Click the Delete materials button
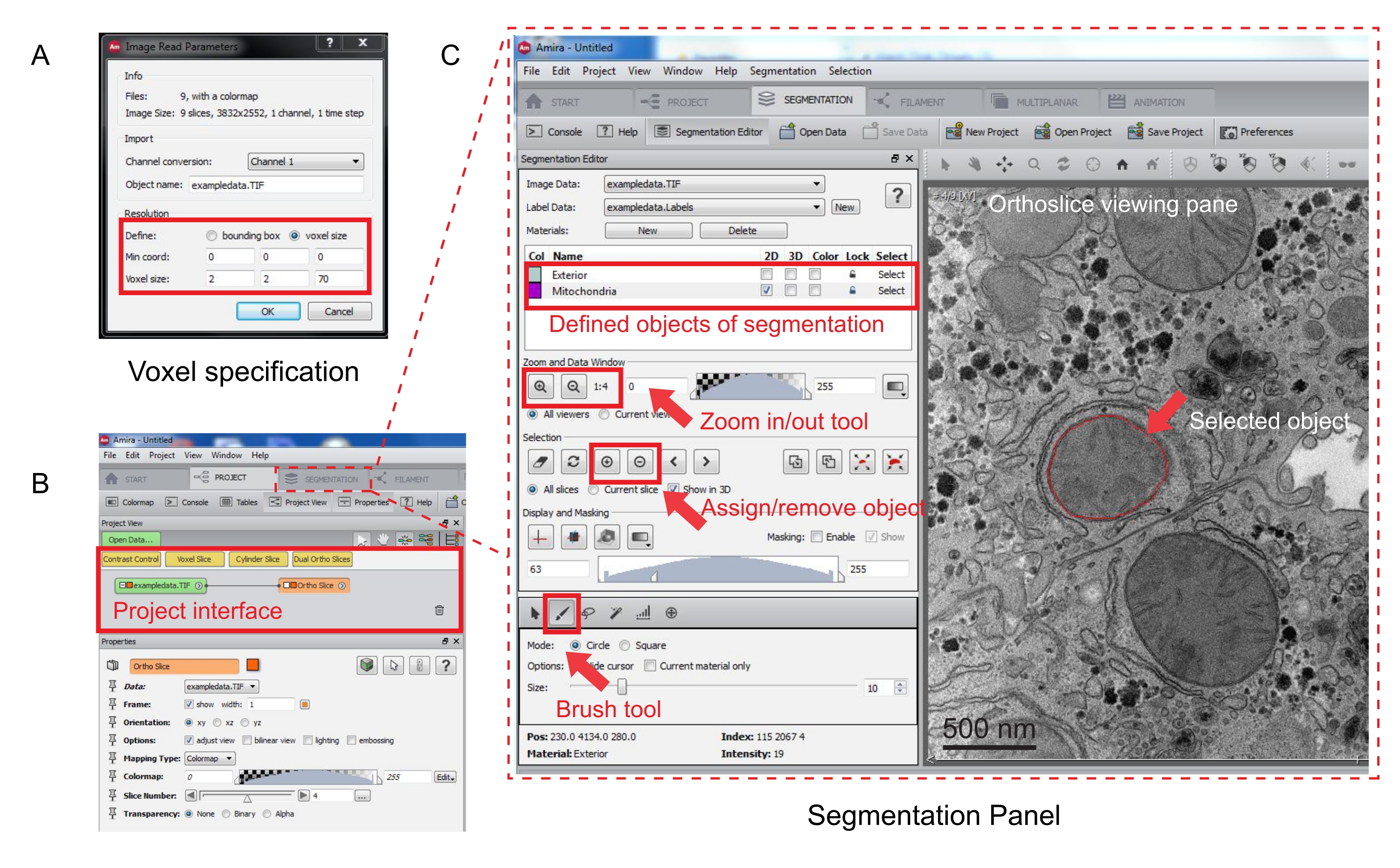This screenshot has height=868, width=1400. pos(742,231)
